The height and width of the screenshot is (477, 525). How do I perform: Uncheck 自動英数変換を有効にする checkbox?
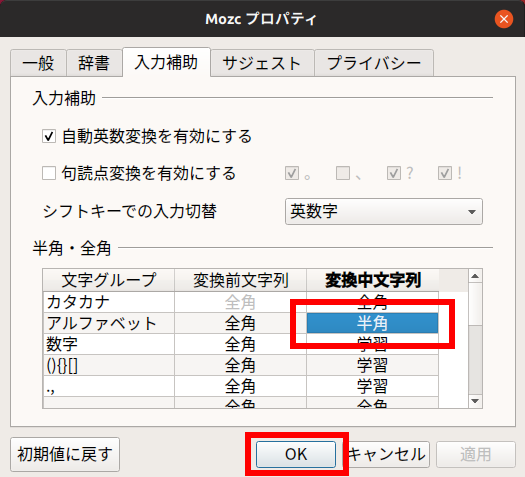(49, 136)
